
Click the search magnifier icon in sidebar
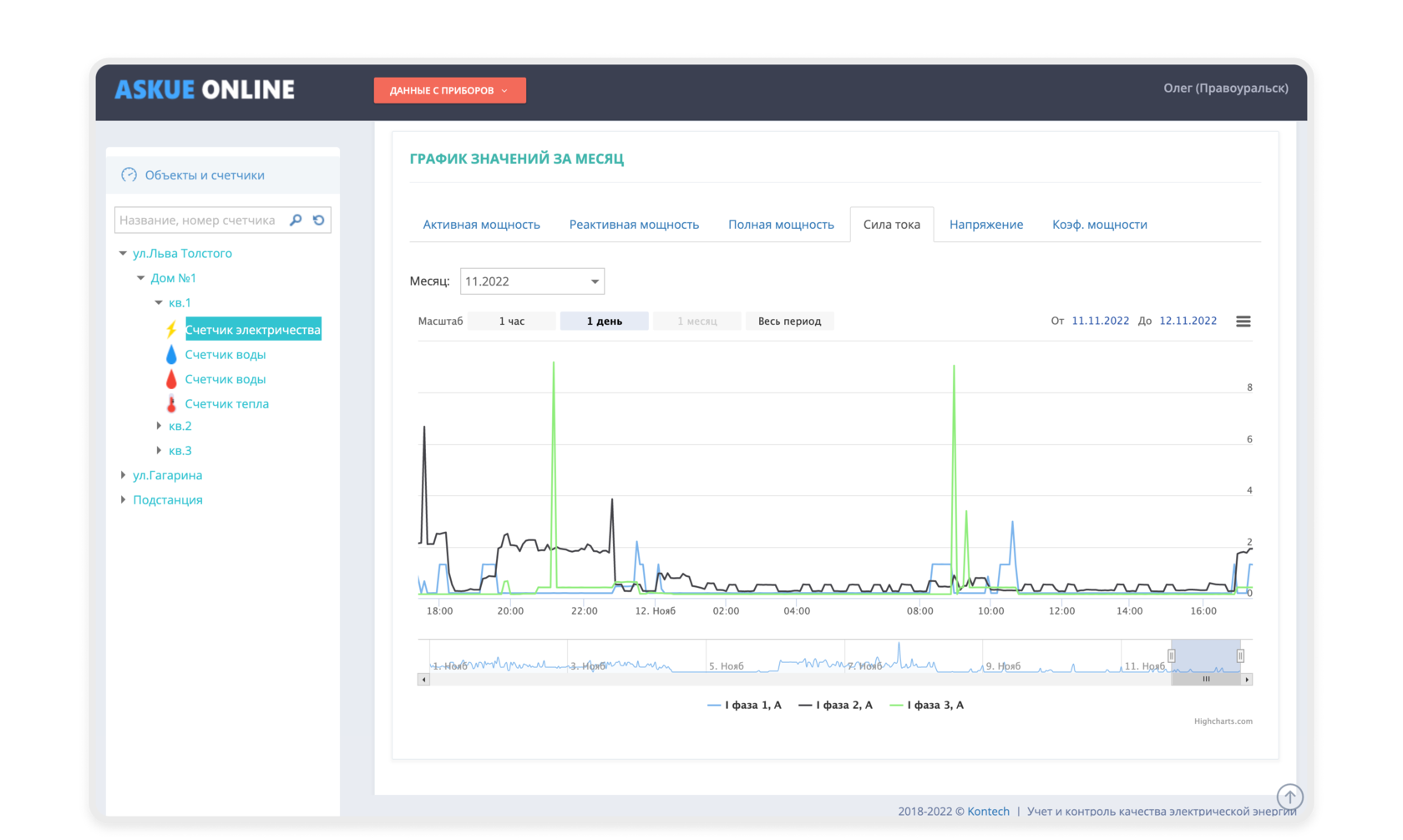point(296,220)
